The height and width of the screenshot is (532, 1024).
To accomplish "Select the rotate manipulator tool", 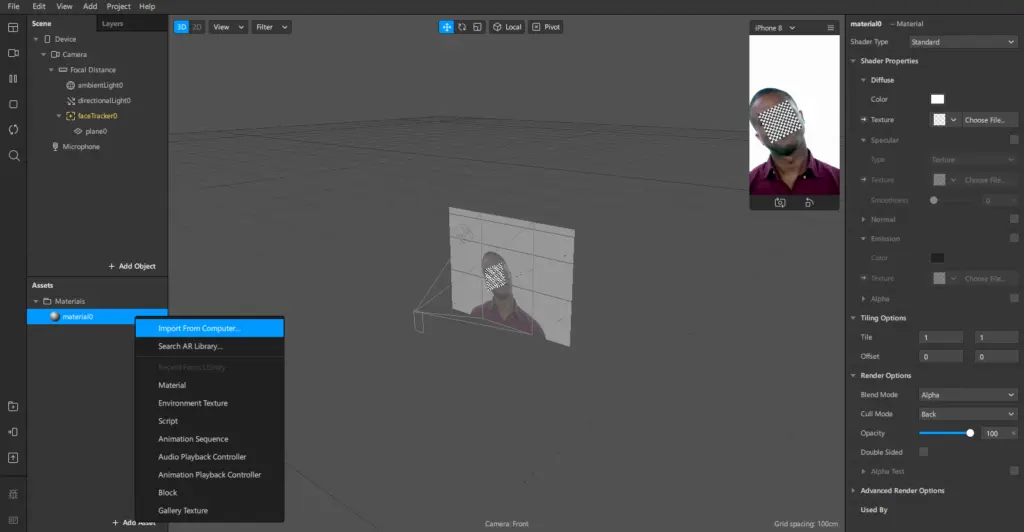I will click(462, 27).
